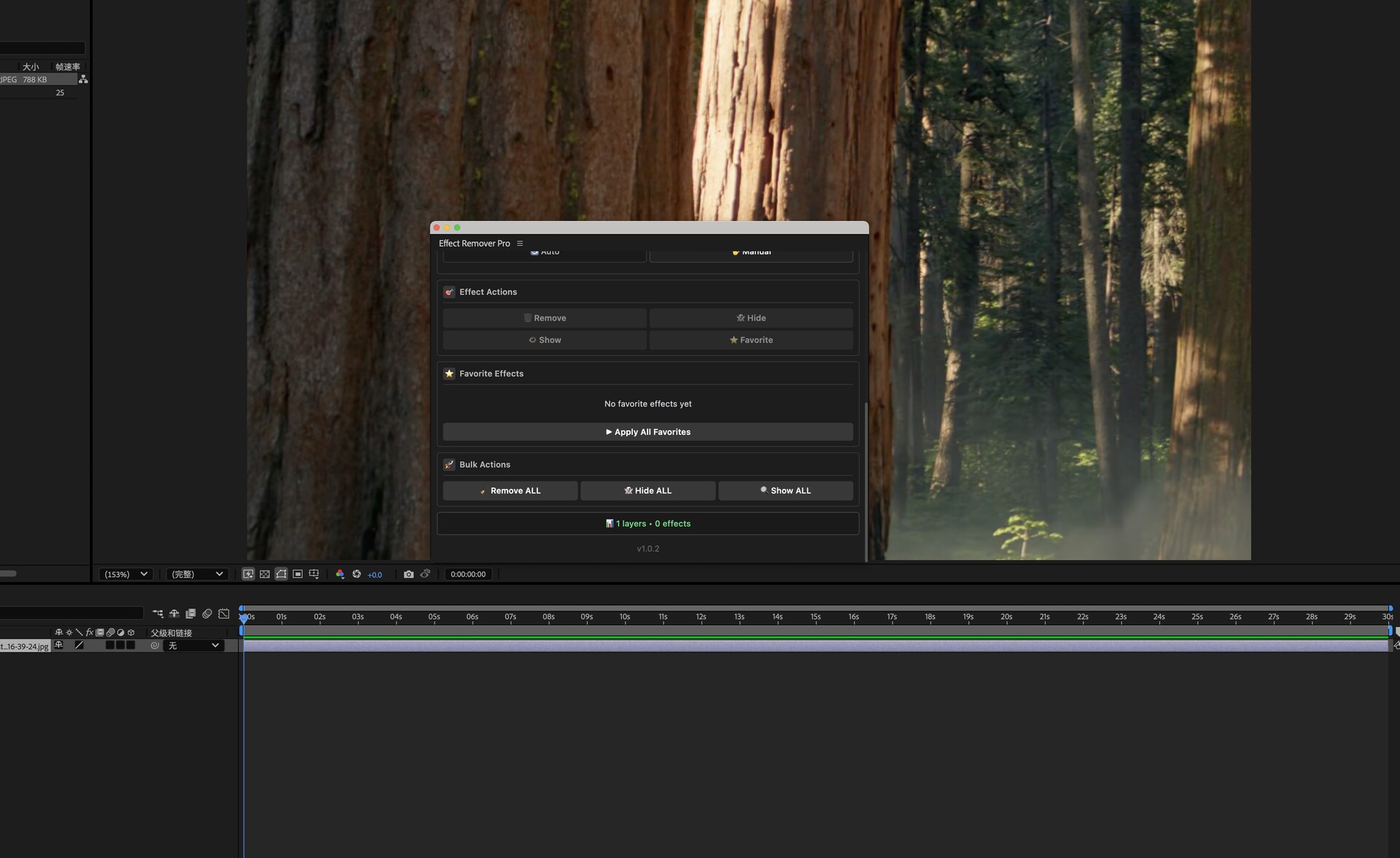Toggle the transparency grid icon
The image size is (1400, 858).
click(265, 574)
